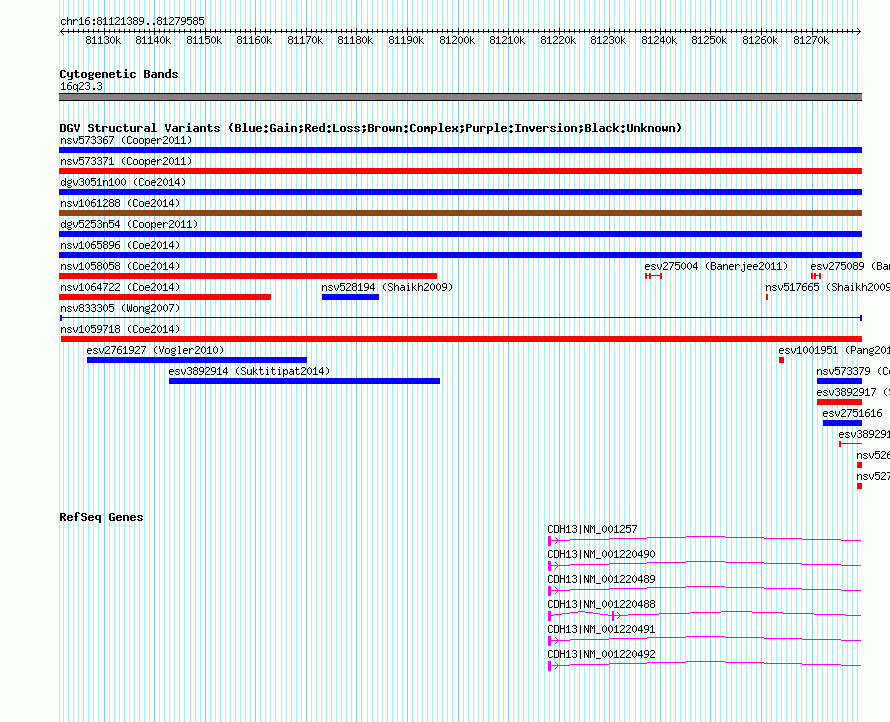
Task: Select the esv275004 (Banerjee2011) red marker
Action: tap(653, 276)
